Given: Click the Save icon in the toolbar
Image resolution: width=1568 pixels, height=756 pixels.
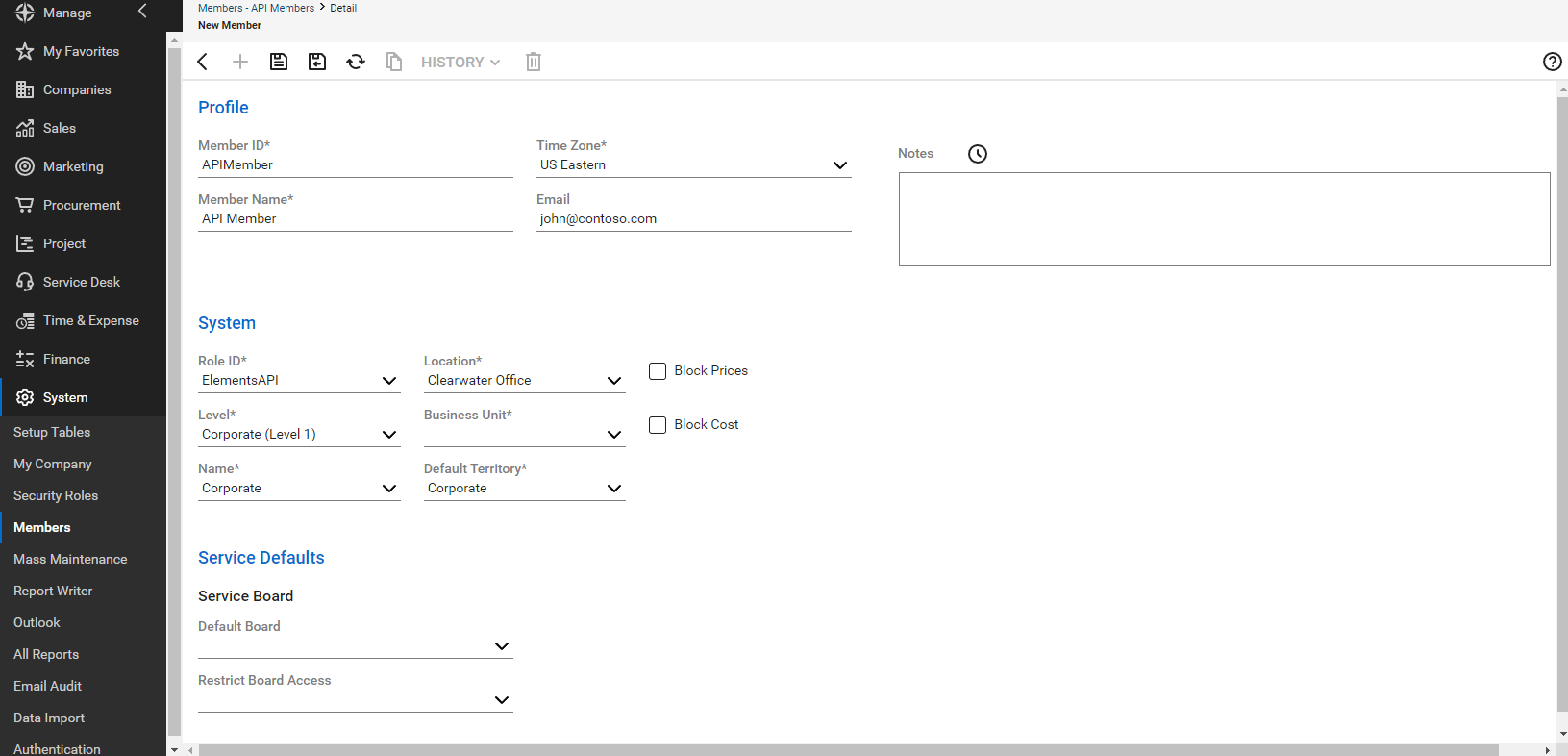Looking at the screenshot, I should tap(279, 62).
